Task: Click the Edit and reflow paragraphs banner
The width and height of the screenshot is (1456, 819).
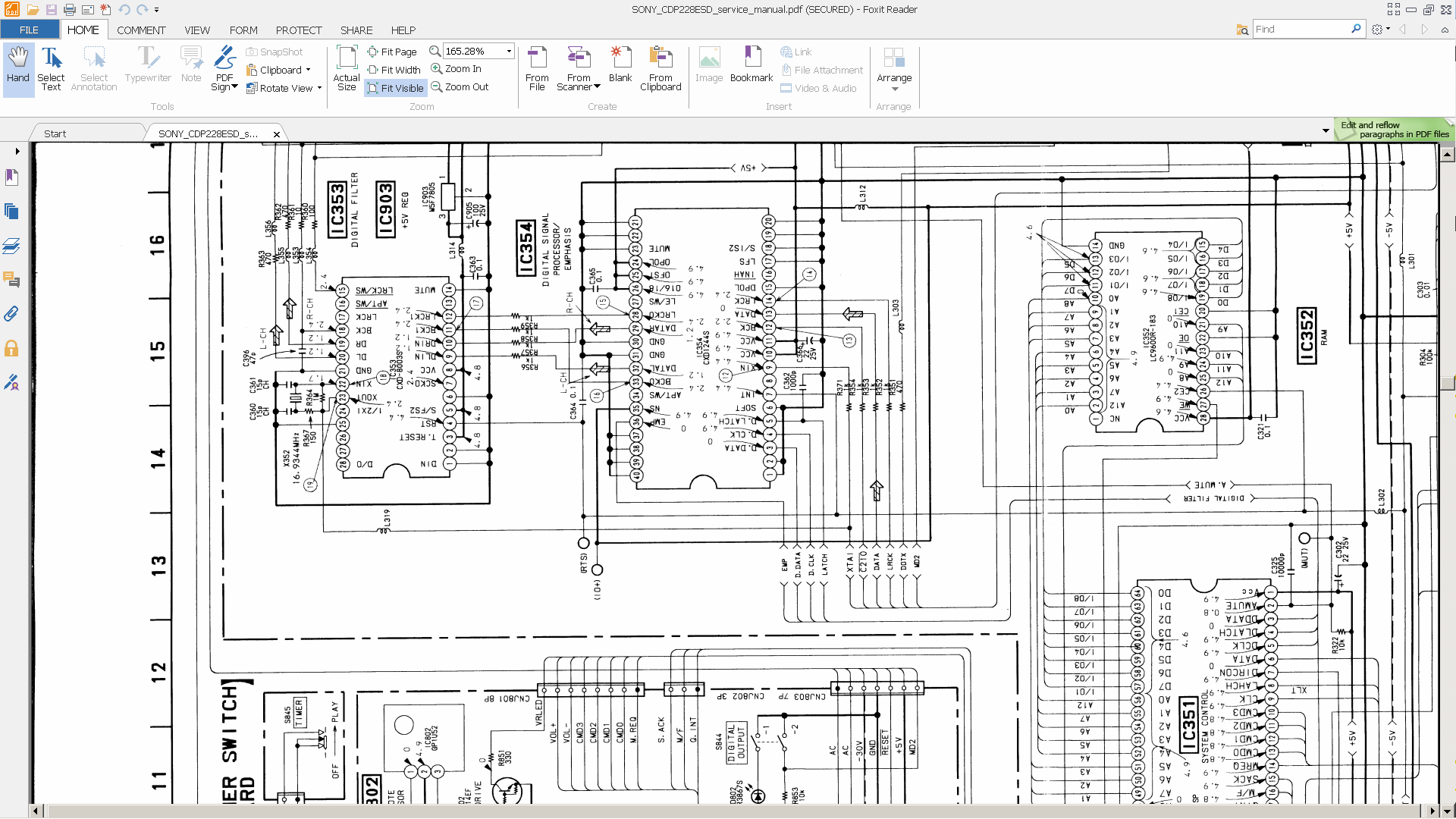Action: [1394, 130]
